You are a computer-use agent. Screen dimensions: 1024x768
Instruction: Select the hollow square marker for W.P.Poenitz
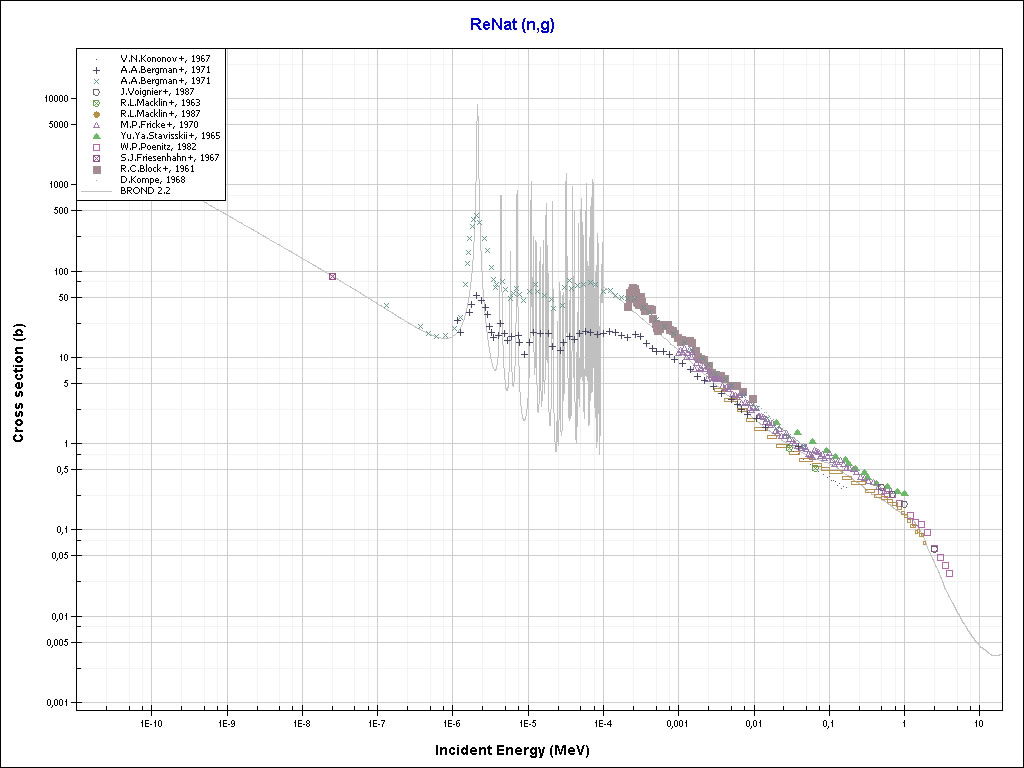(x=96, y=147)
